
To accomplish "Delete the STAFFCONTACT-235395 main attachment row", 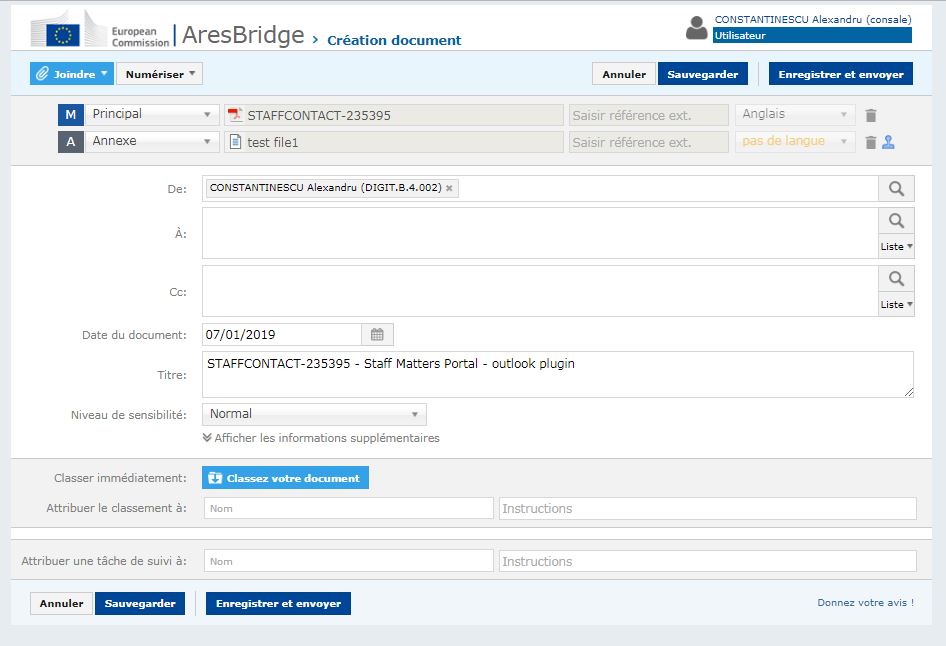I will point(871,115).
